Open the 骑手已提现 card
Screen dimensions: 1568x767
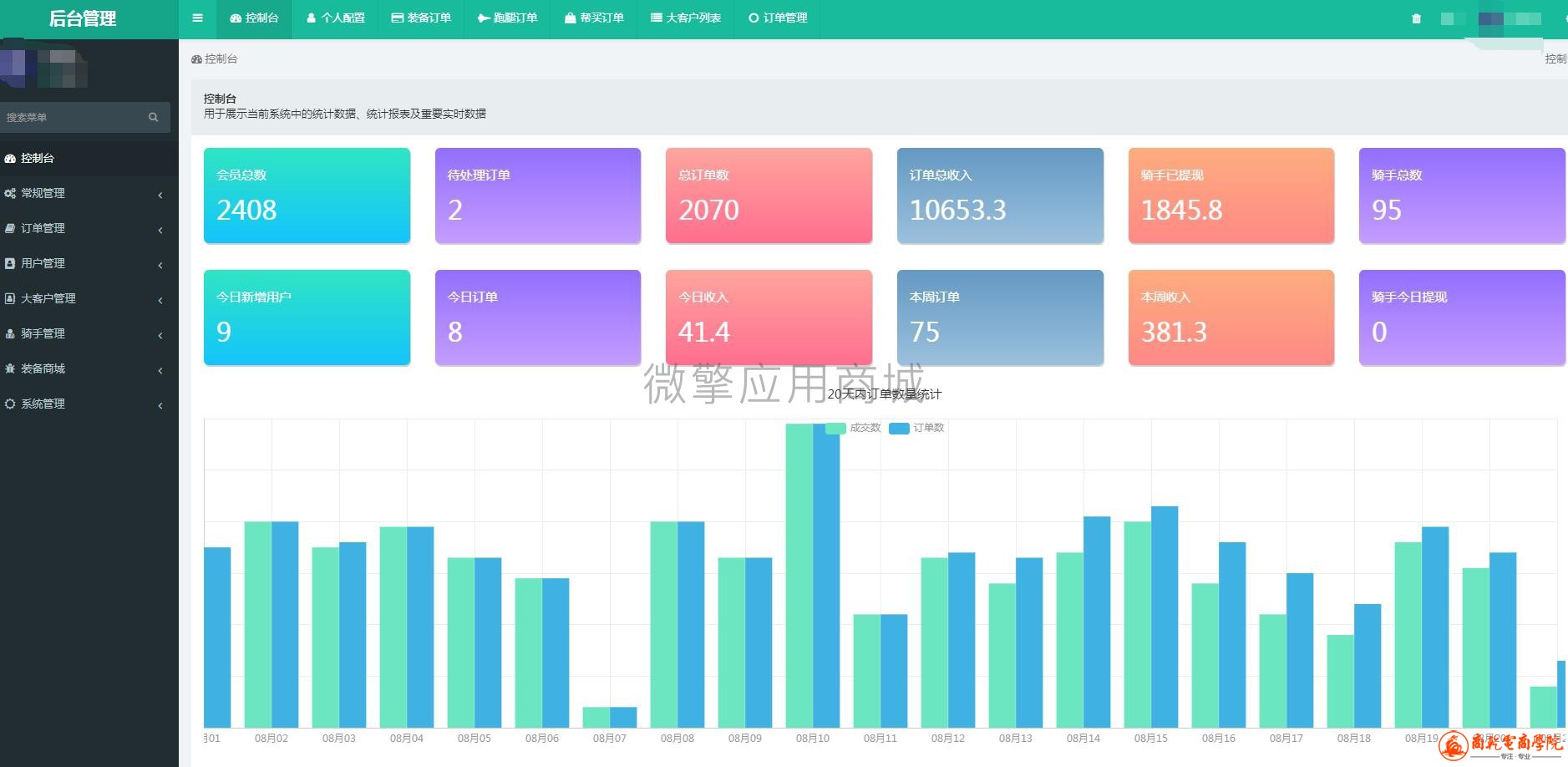click(x=1231, y=196)
